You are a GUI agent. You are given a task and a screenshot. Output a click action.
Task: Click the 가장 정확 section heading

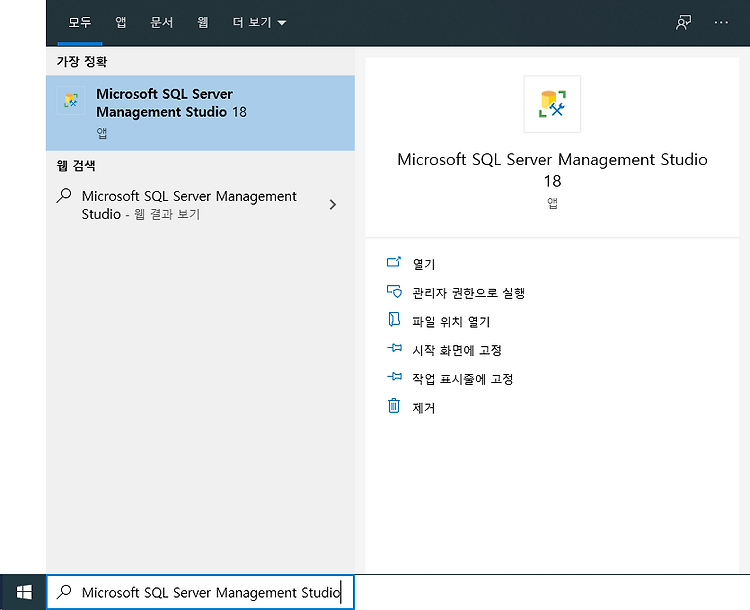tap(82, 61)
